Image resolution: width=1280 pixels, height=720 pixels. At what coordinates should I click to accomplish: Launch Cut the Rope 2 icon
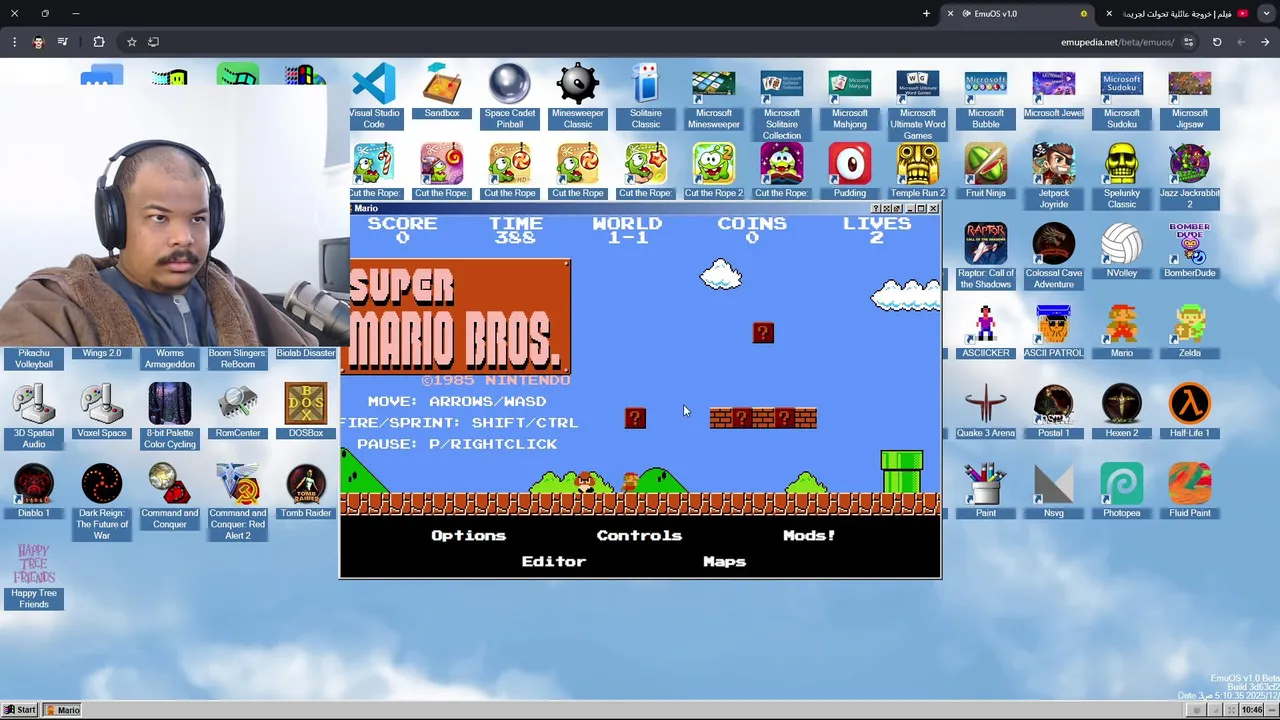pos(714,171)
